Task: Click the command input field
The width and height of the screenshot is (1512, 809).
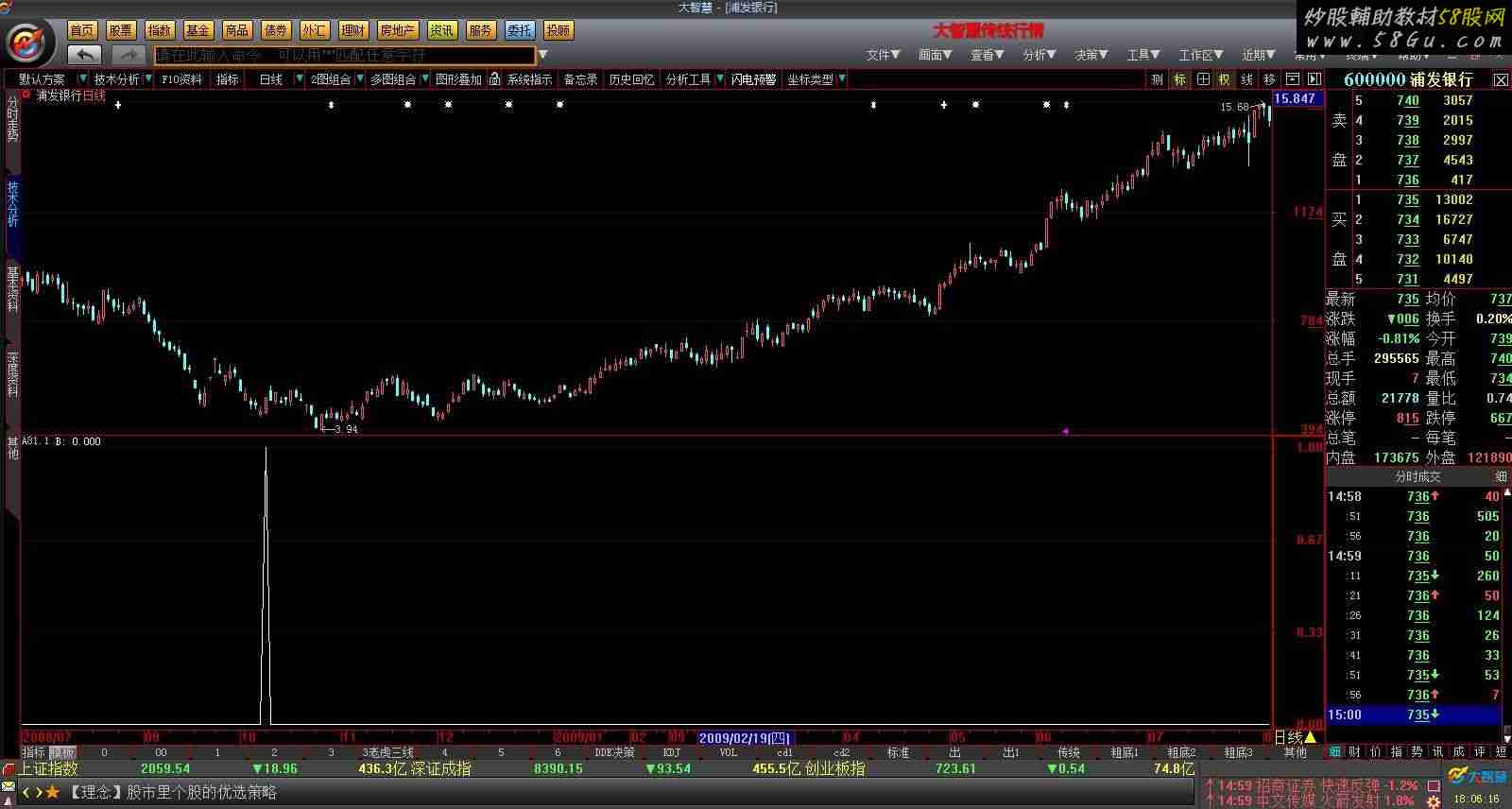Action: point(345,55)
